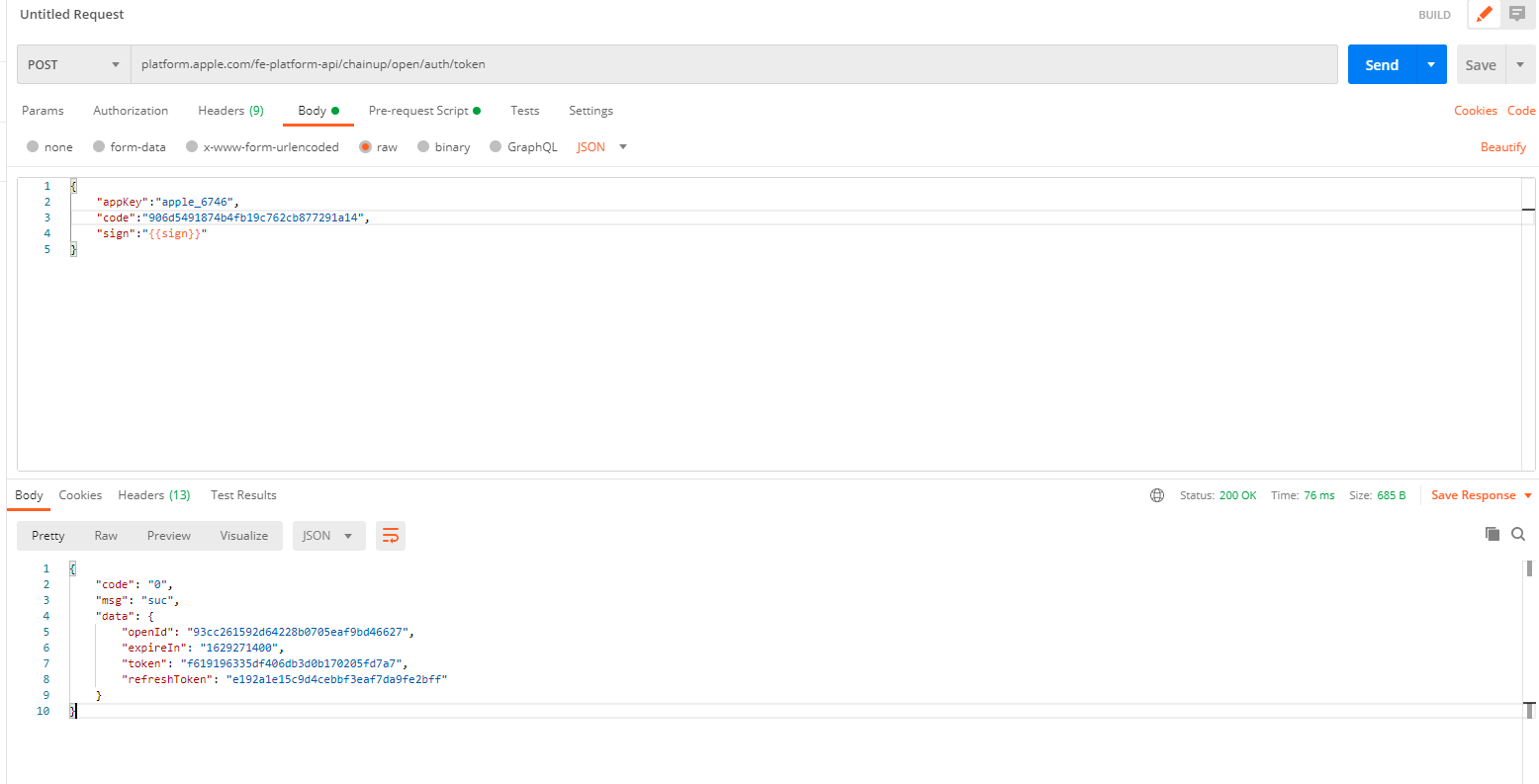Open the request Settings tab
The width and height of the screenshot is (1539, 784).
point(590,111)
